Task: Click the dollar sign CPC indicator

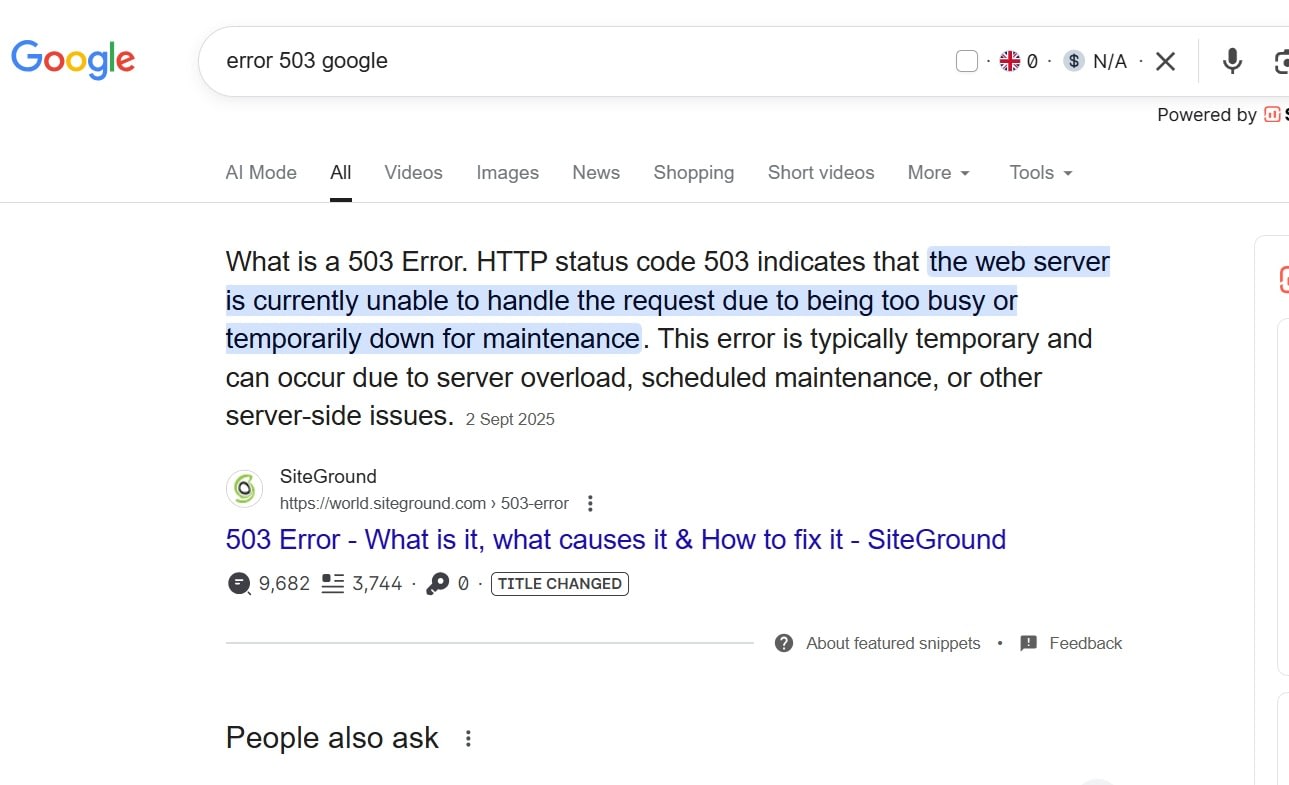Action: [x=1073, y=61]
